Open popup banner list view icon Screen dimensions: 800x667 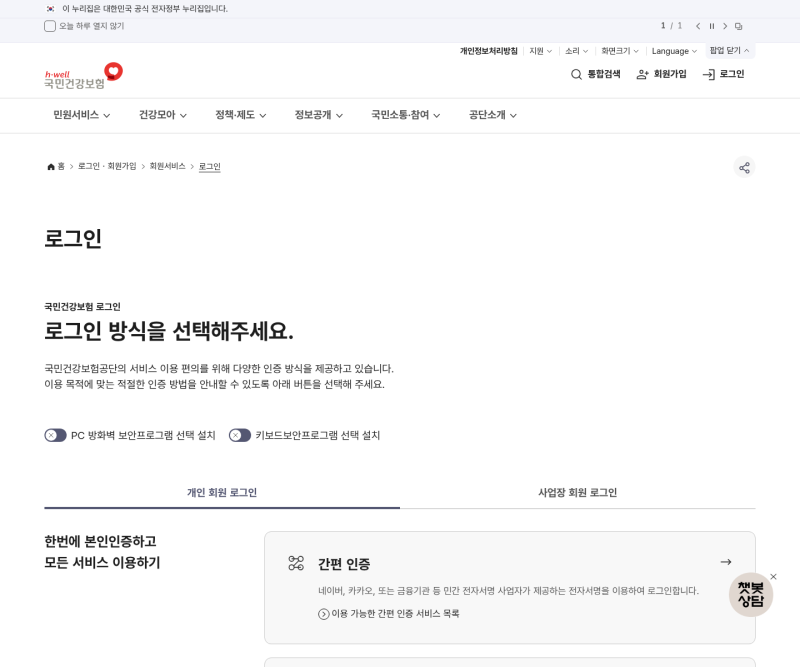[x=739, y=26]
